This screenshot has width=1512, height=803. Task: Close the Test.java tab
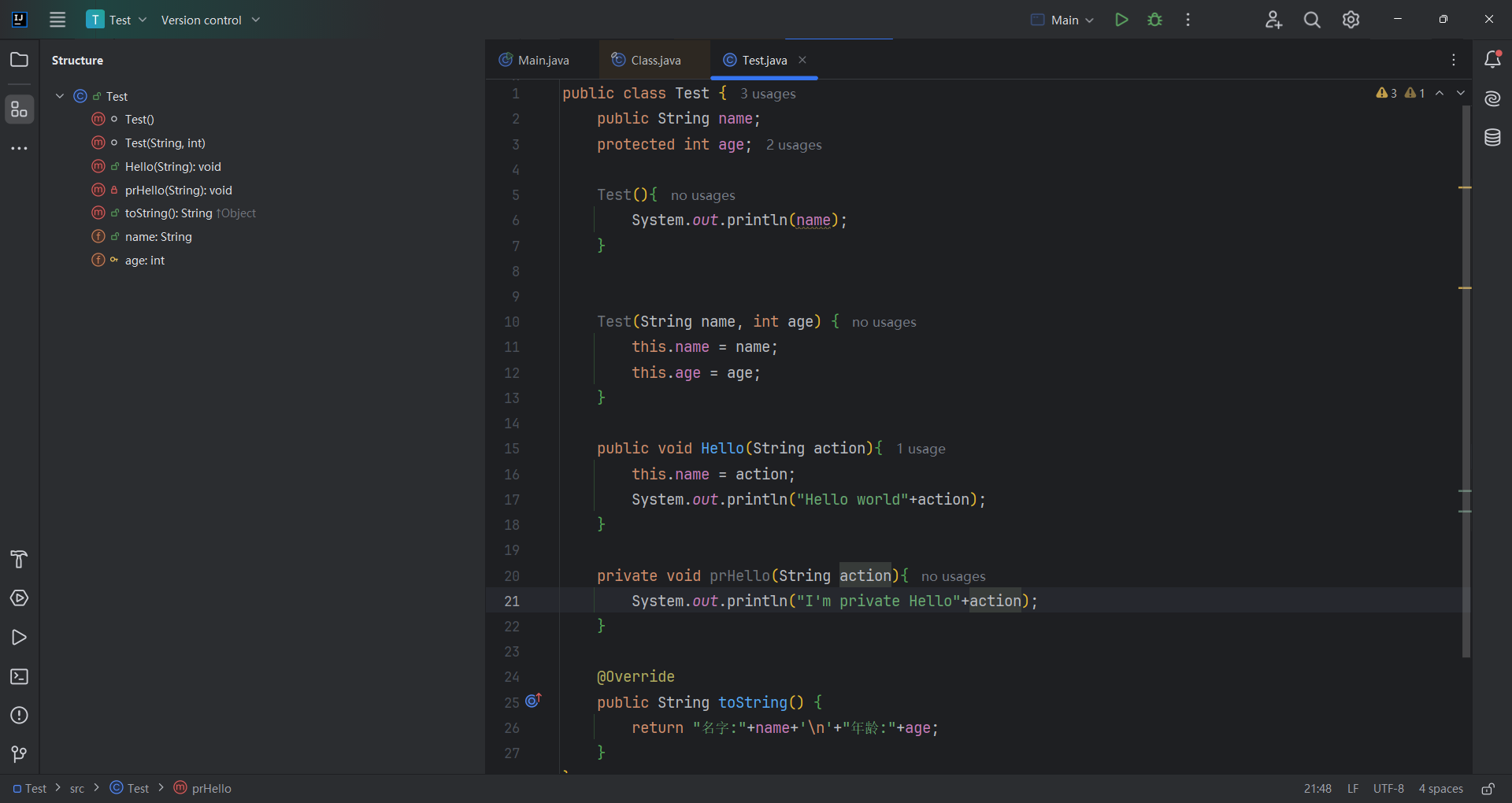click(802, 60)
